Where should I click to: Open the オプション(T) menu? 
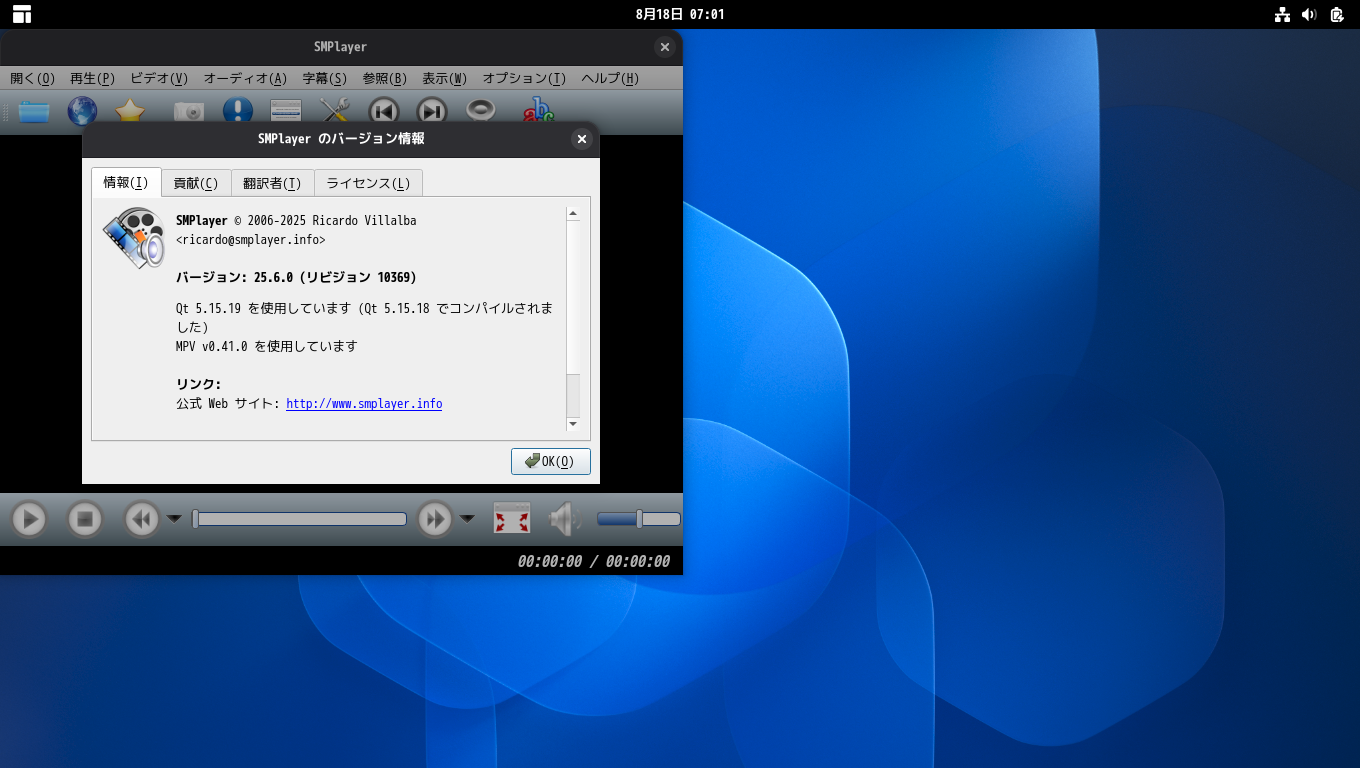coord(525,78)
